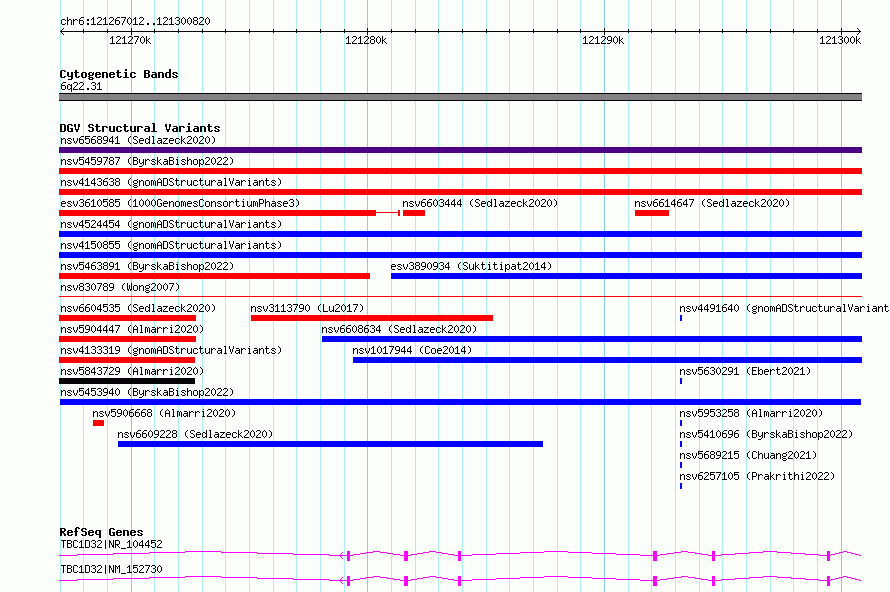This screenshot has height=592, width=890.
Task: Open variant nsv6609228 (Sedlazeck2020) label
Action: pos(195,434)
